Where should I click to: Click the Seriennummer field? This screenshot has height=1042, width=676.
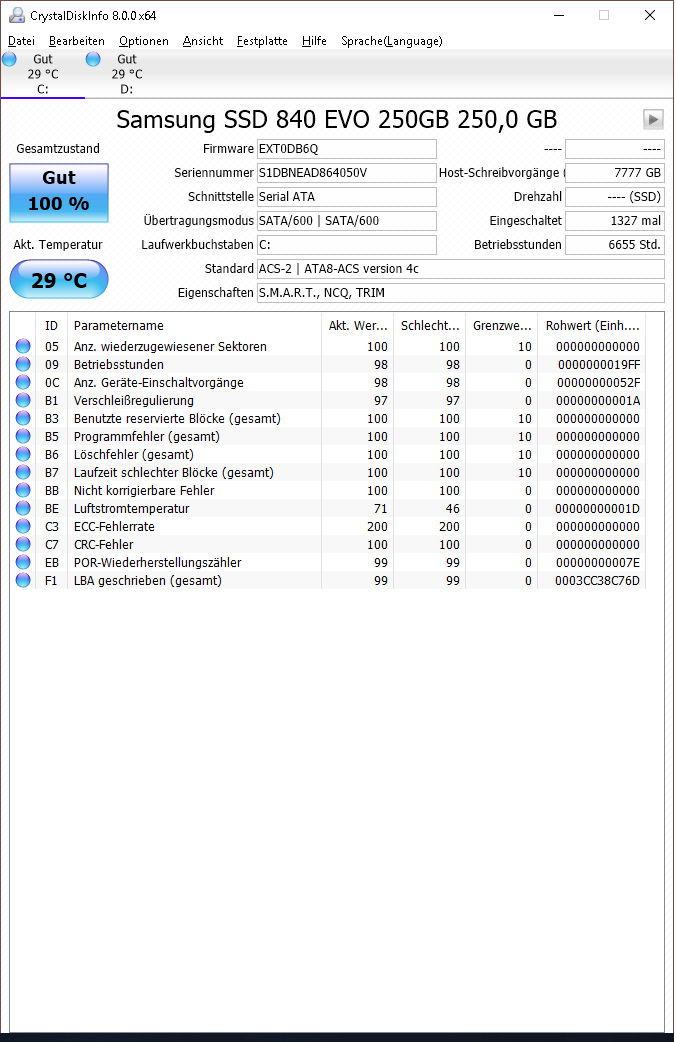pyautogui.click(x=347, y=173)
